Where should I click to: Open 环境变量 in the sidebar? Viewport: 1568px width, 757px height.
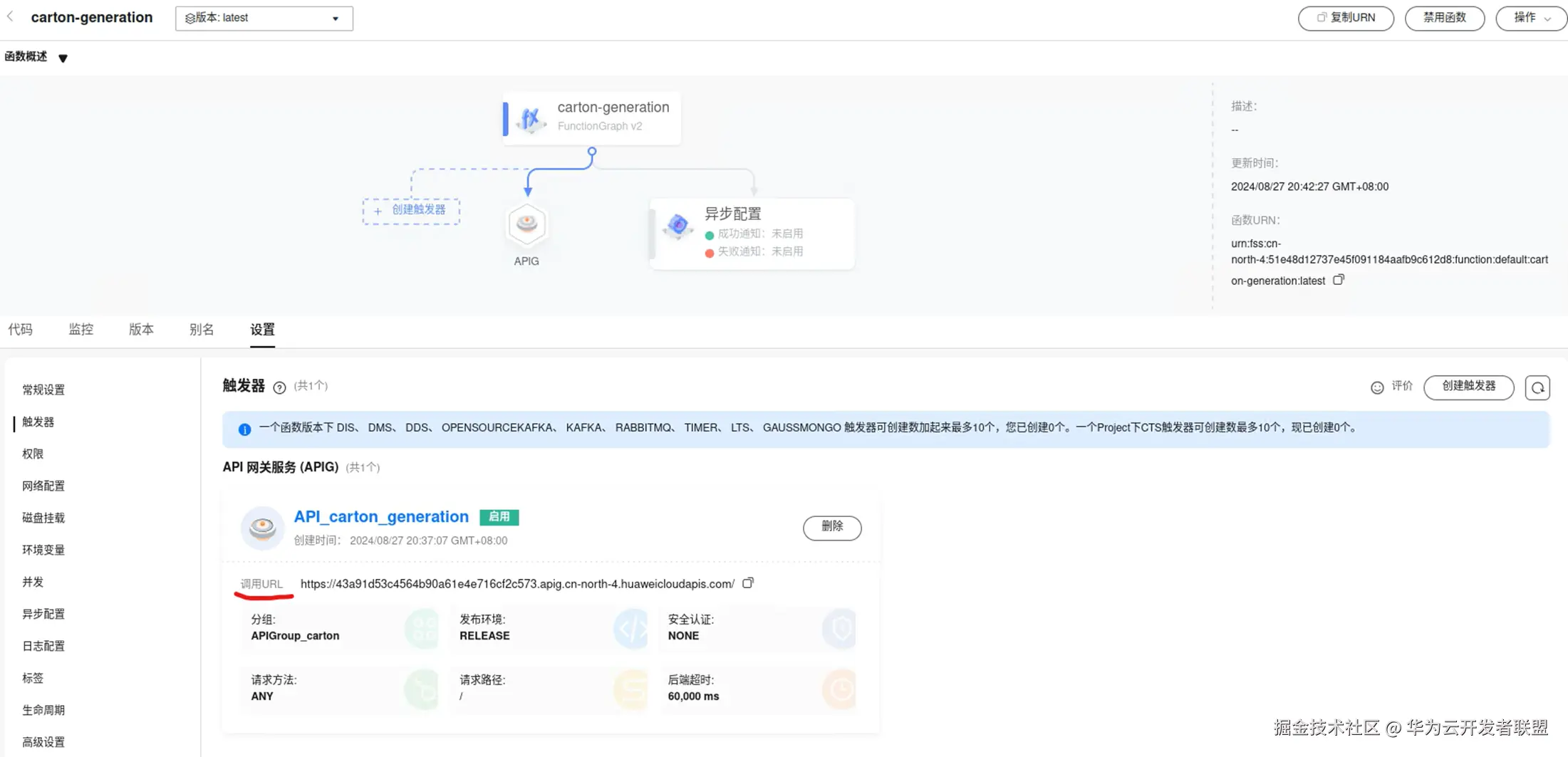tap(43, 550)
